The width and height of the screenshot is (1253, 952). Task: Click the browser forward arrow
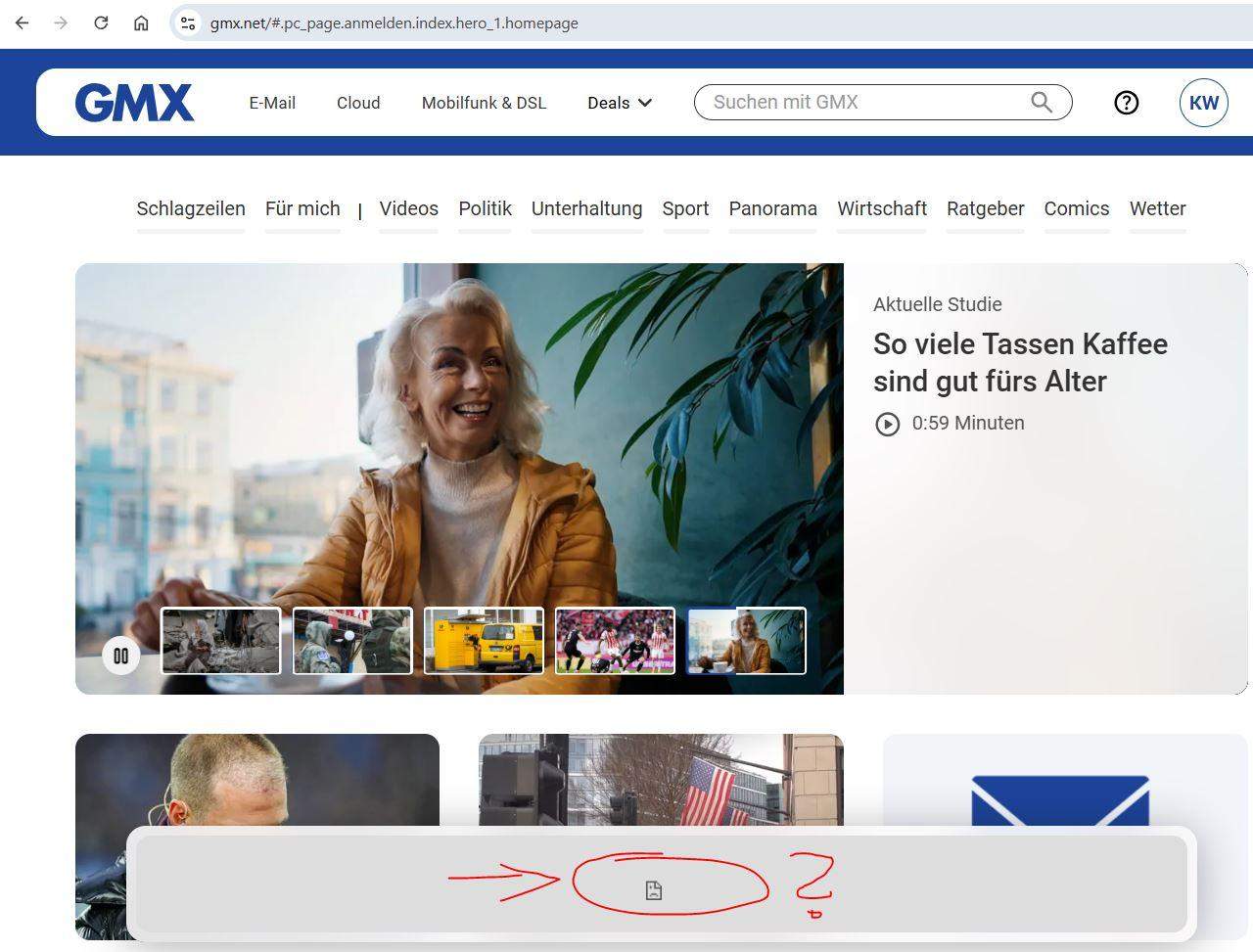[61, 23]
